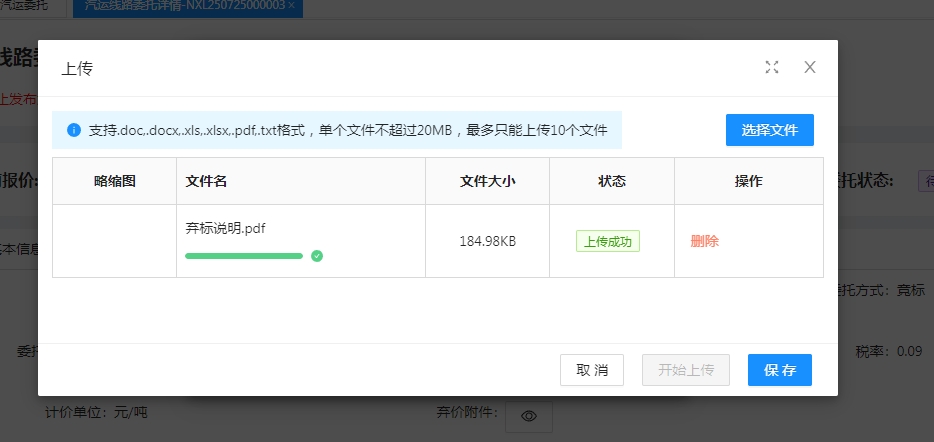Viewport: 934px width, 442px height.
Task: Click the 保存 button
Action: 780,370
